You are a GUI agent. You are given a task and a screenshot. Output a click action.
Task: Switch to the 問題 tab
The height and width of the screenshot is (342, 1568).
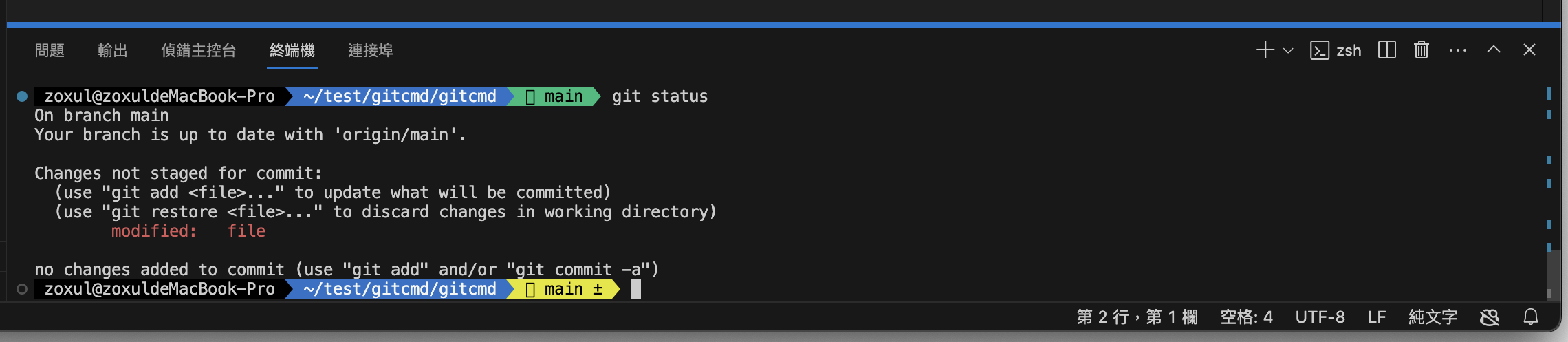(x=50, y=50)
